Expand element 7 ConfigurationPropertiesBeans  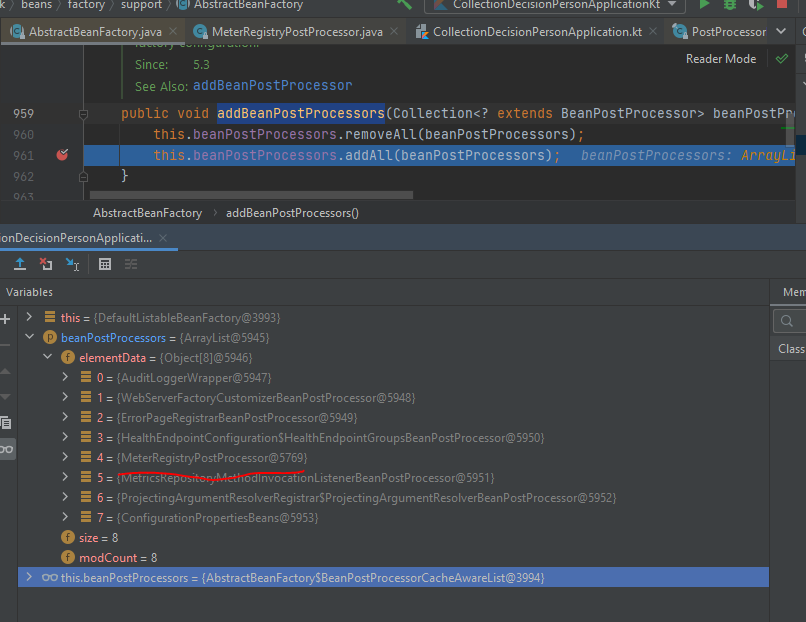point(65,517)
